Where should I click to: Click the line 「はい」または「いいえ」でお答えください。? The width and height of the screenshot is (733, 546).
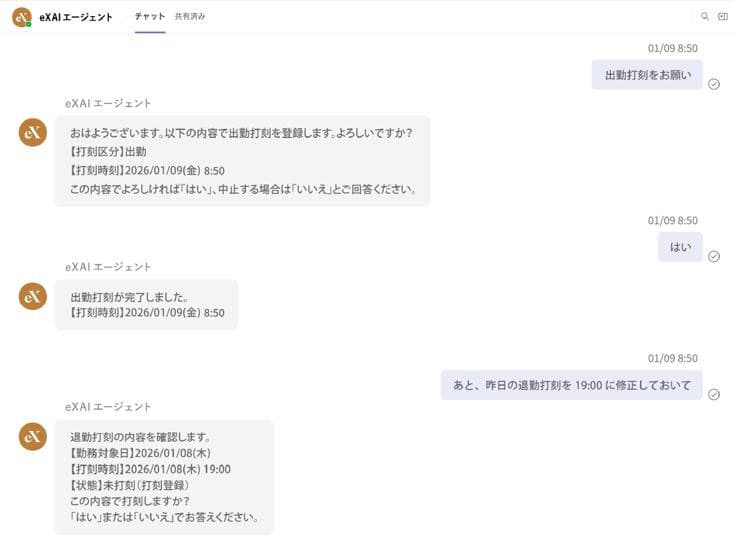pos(165,517)
